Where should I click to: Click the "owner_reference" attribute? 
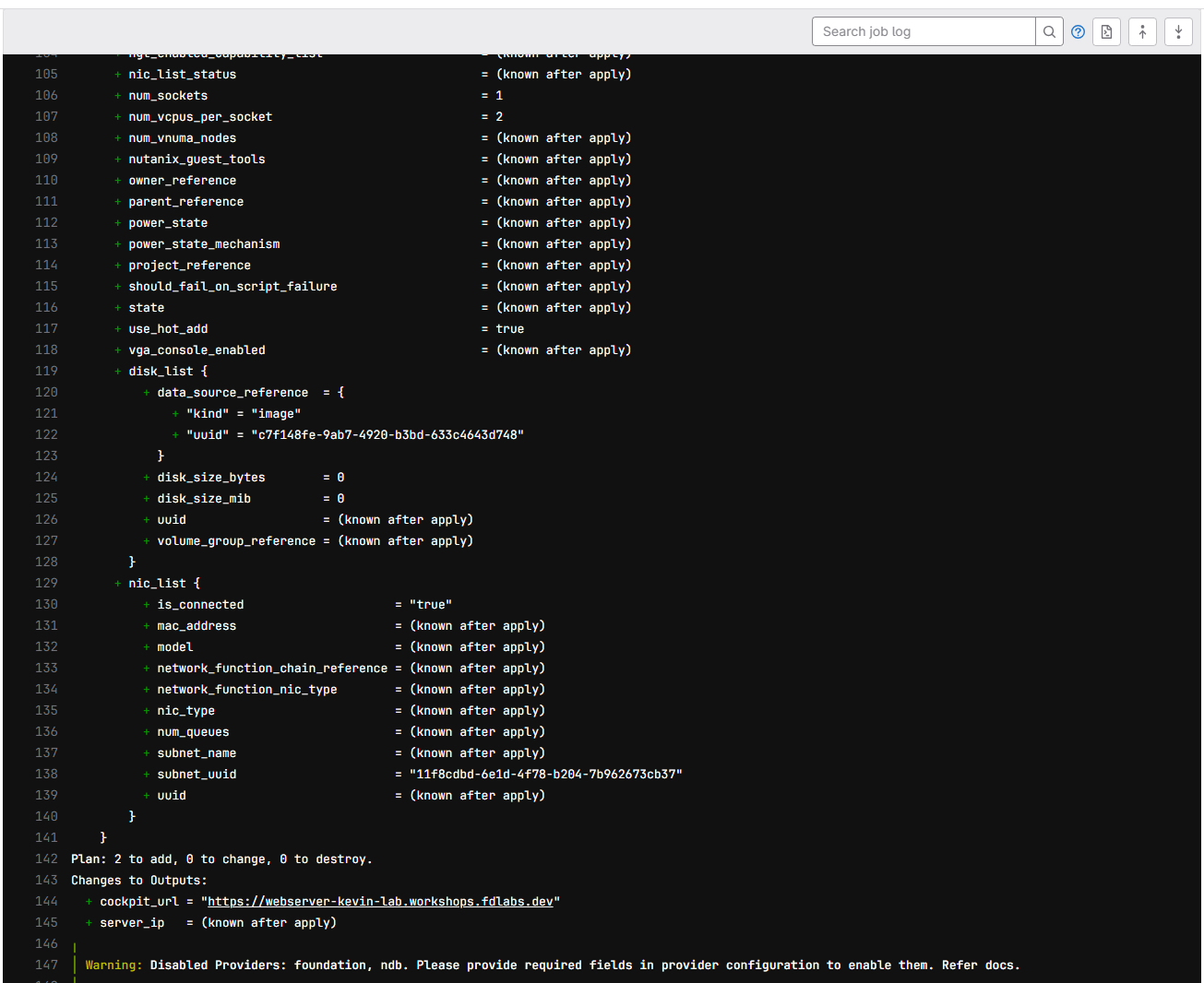pyautogui.click(x=182, y=181)
